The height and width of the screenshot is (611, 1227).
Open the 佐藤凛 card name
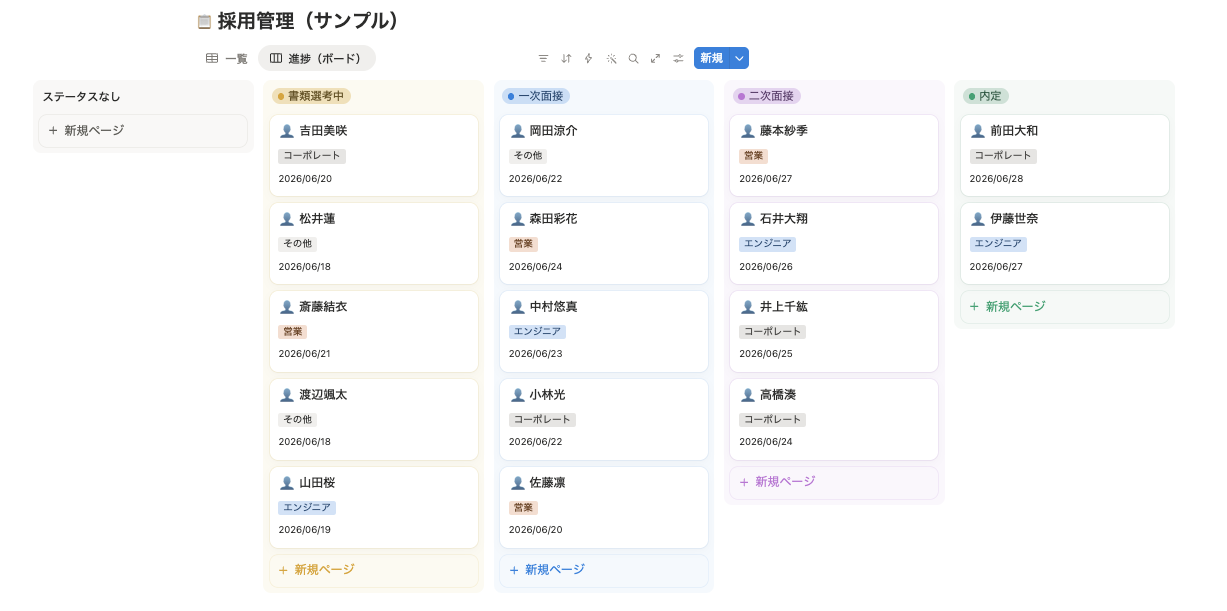coord(547,483)
